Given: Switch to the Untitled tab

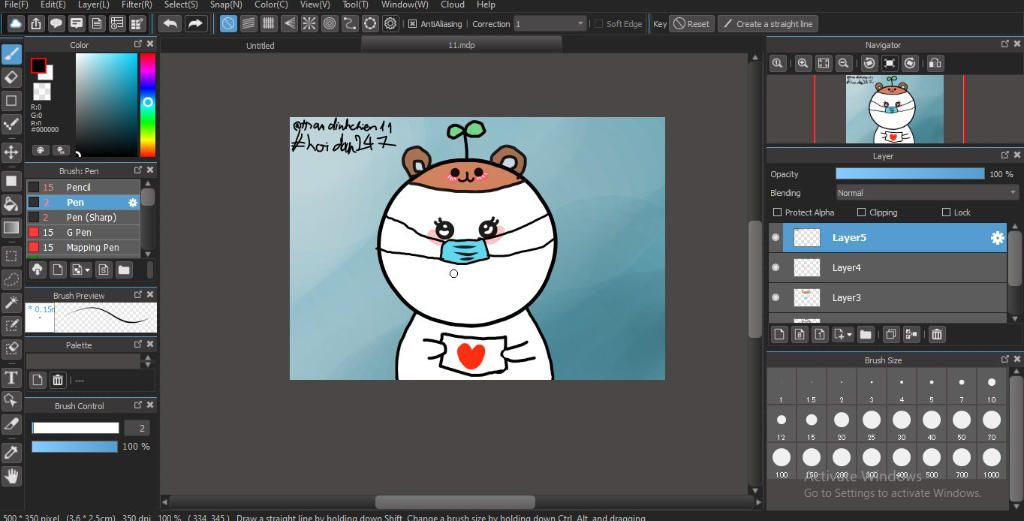Looking at the screenshot, I should pyautogui.click(x=260, y=45).
